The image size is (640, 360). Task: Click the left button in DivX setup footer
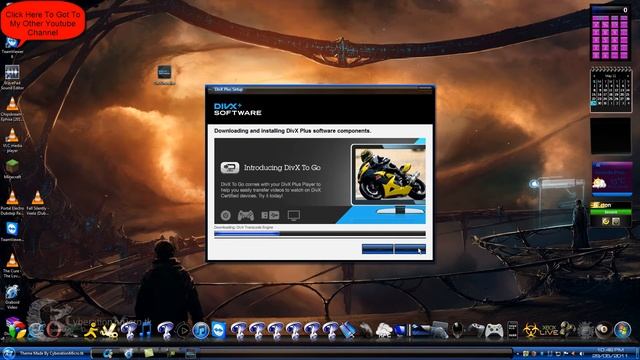(378, 249)
